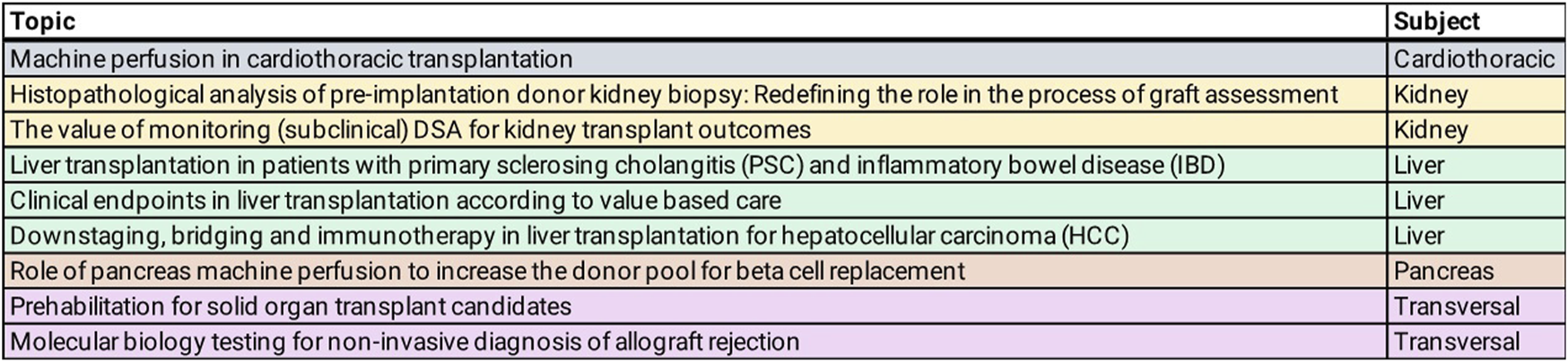Screen dimensions: 1568x362
Task: Click the Pancreas subject cell
Action: tap(1476, 271)
